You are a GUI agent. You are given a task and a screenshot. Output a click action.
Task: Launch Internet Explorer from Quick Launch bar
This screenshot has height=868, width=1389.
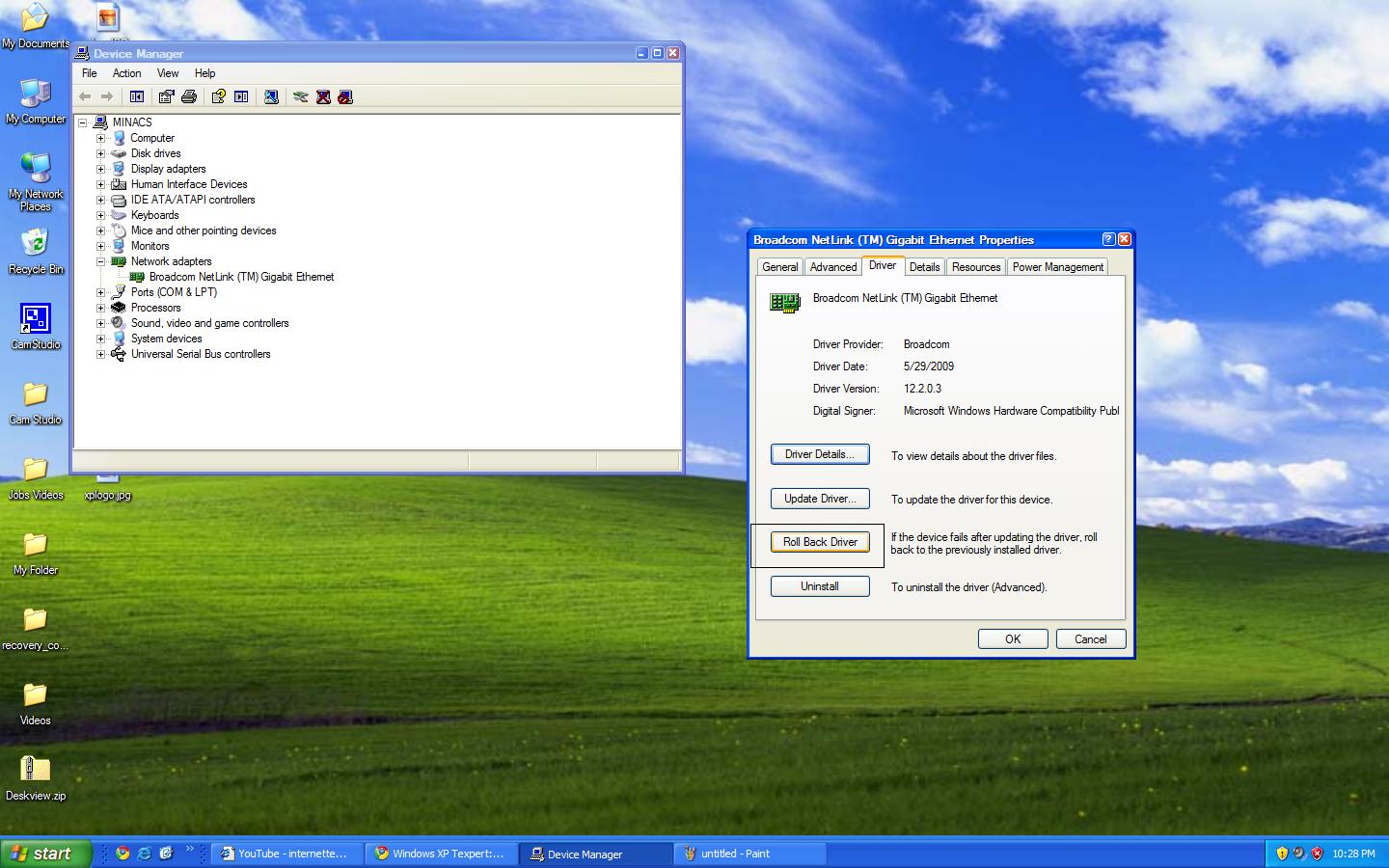point(144,854)
